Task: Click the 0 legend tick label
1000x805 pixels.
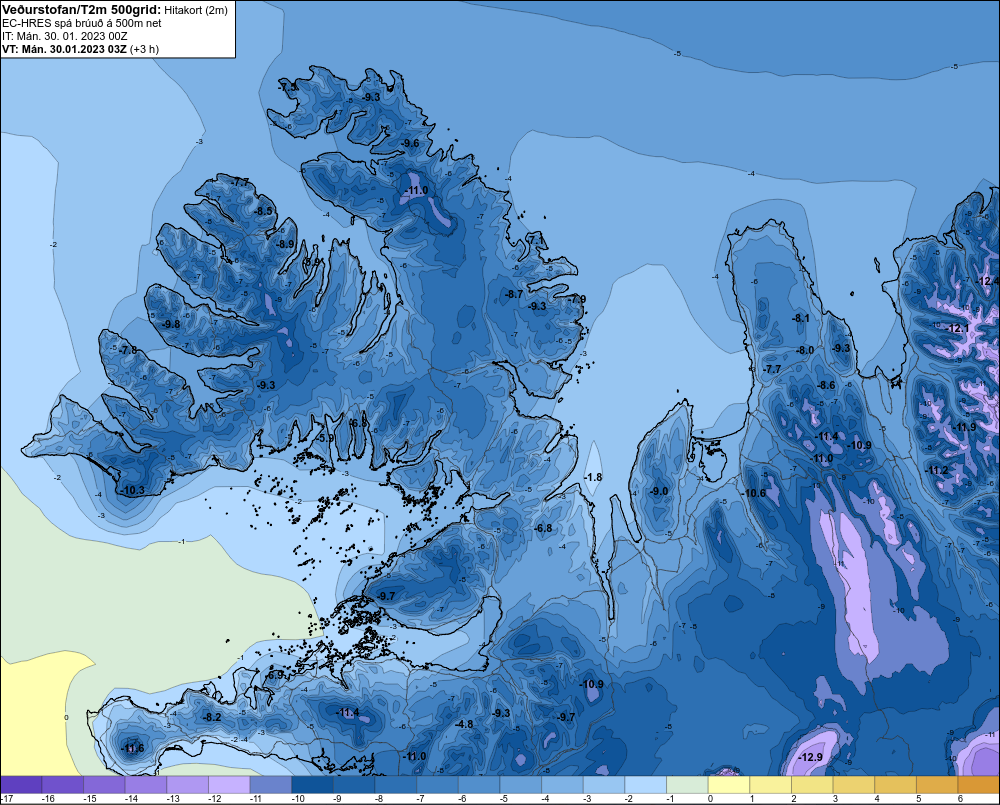Action: 710,799
